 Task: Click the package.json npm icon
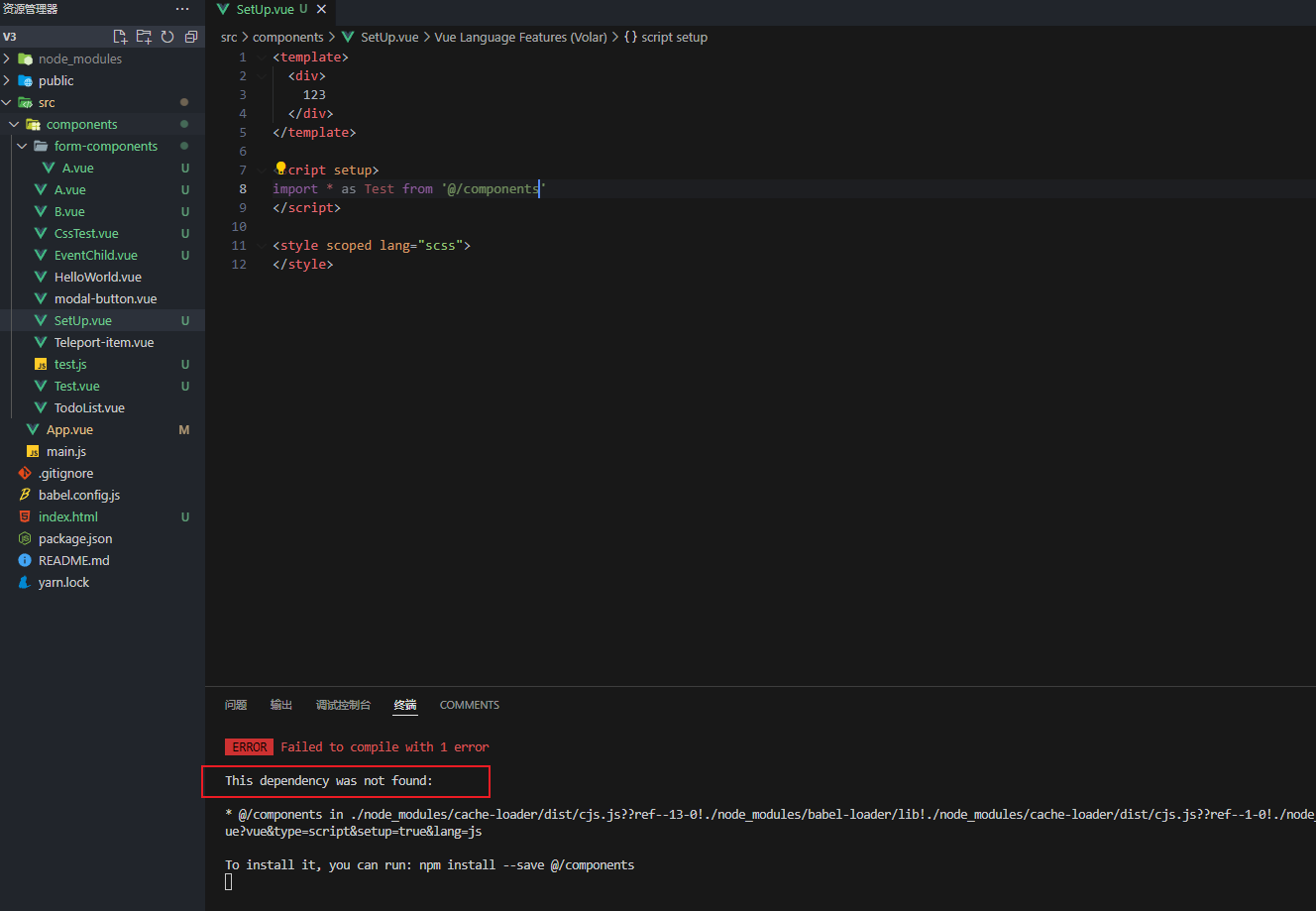(24, 538)
